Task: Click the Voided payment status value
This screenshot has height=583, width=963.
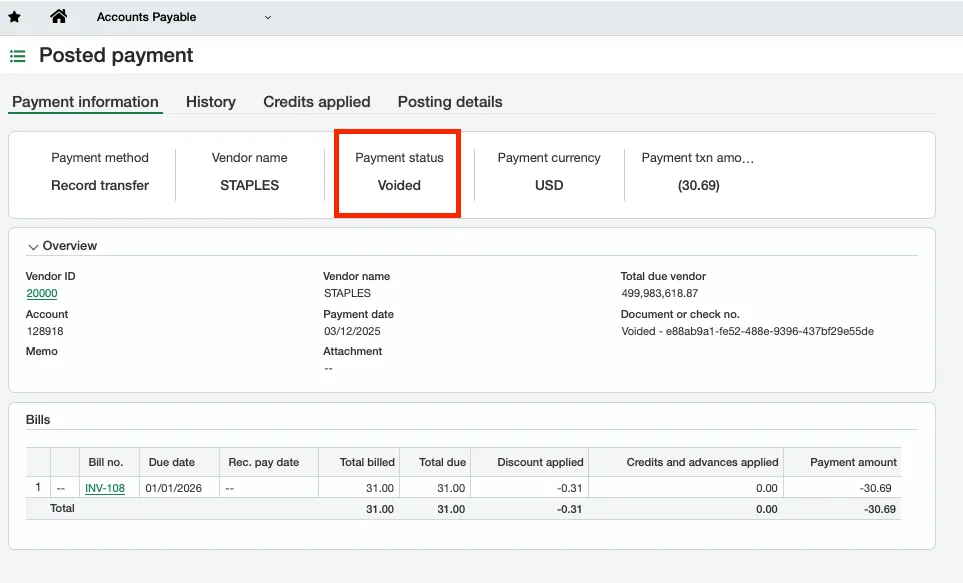Action: 399,186
